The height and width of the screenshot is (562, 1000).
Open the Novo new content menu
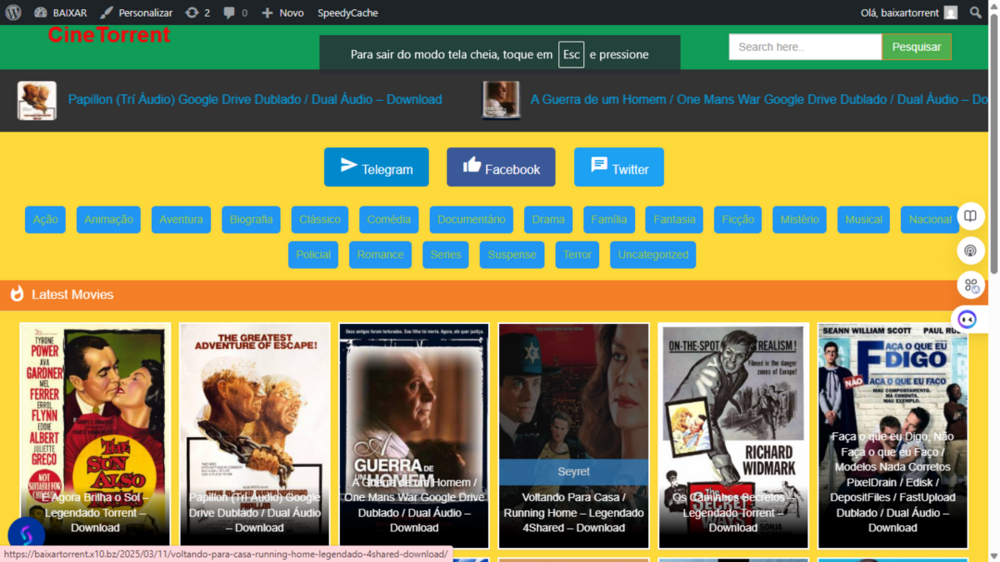click(x=283, y=13)
